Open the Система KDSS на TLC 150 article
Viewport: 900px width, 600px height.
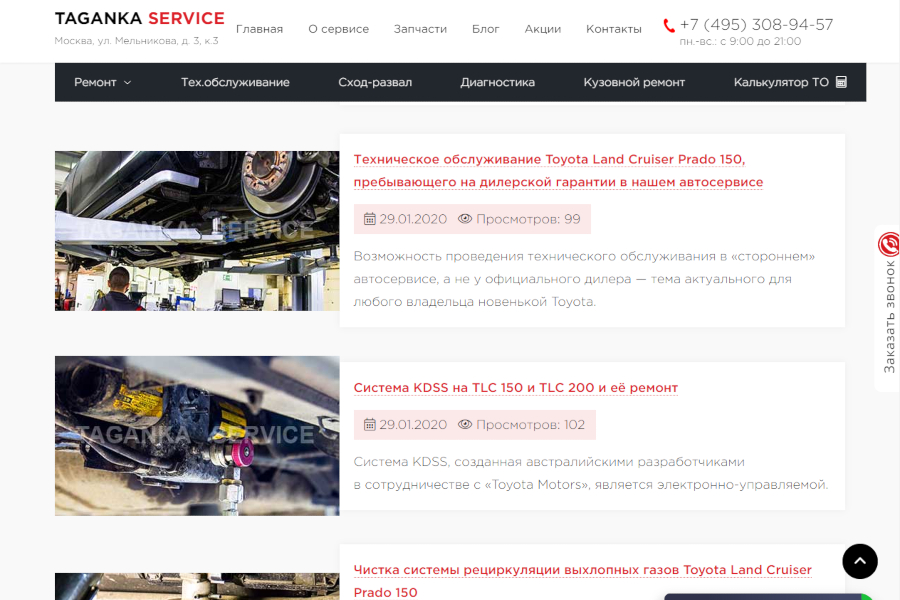click(515, 388)
